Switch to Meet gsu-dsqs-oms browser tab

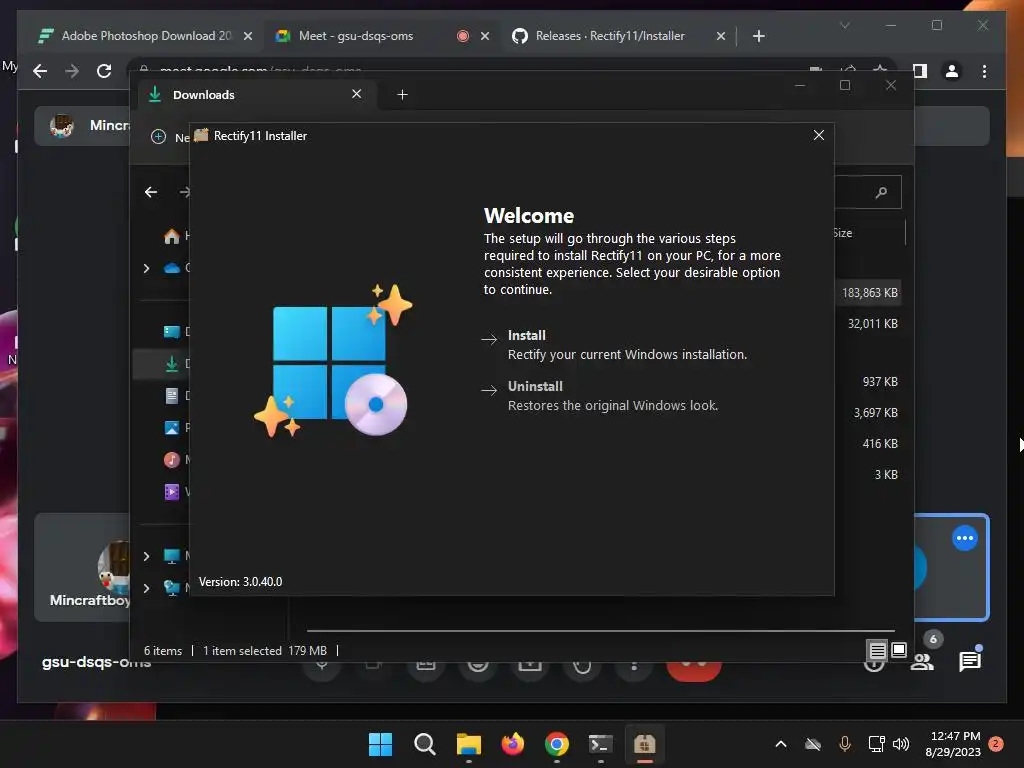(356, 36)
